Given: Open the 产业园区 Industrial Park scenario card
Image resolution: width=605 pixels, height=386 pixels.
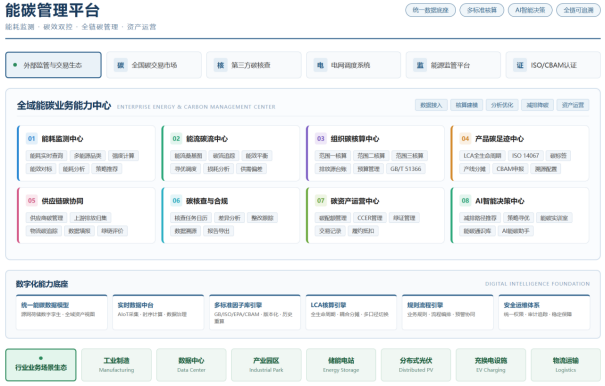Looking at the screenshot, I should pos(266,365).
